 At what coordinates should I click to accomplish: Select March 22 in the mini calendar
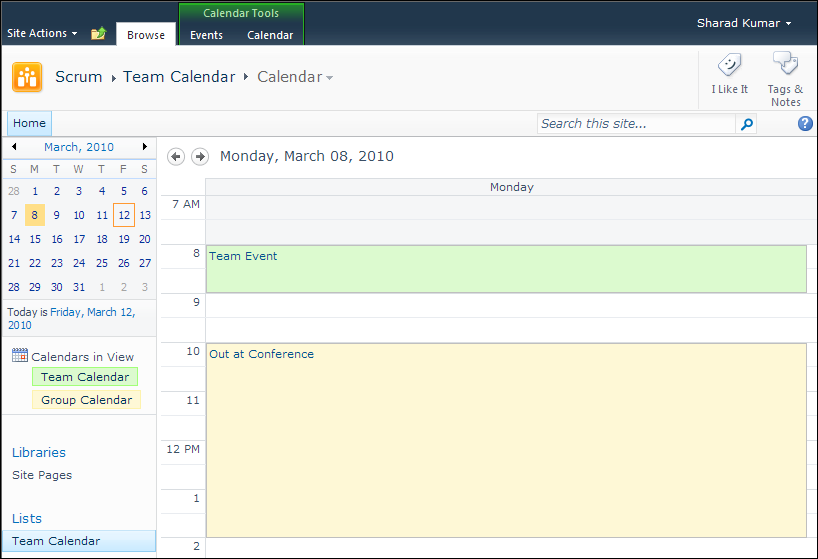34,263
